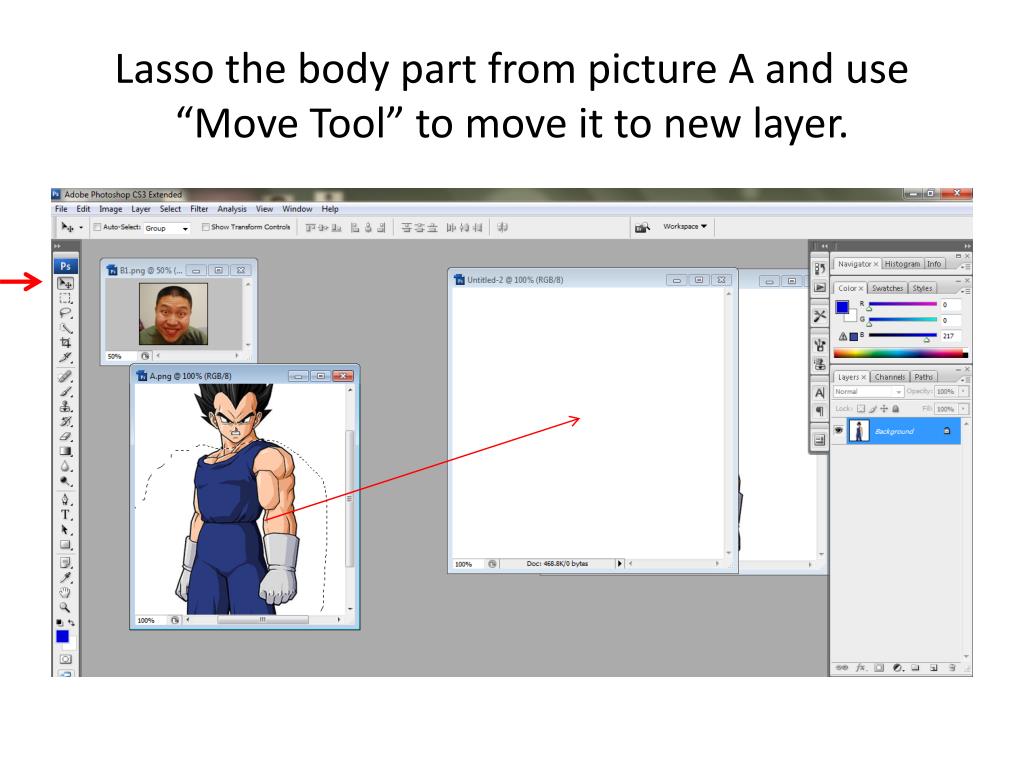Switch to the Histogram tab
Image resolution: width=1024 pixels, height=768 pixels.
click(x=902, y=264)
